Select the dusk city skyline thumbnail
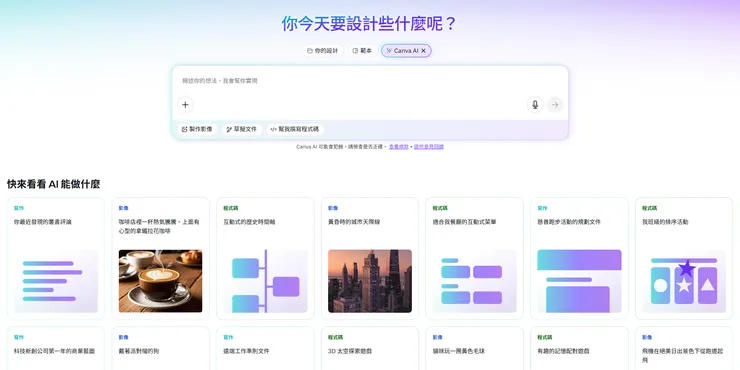Viewport: 740px width, 370px height. tap(370, 281)
